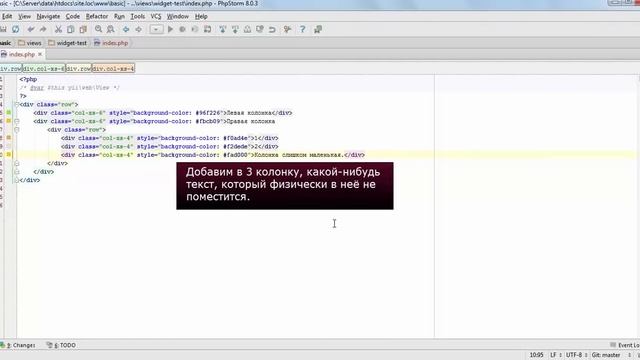The width and height of the screenshot is (640, 360).
Task: Click the closing </div> on last code line
Action: click(x=29, y=180)
